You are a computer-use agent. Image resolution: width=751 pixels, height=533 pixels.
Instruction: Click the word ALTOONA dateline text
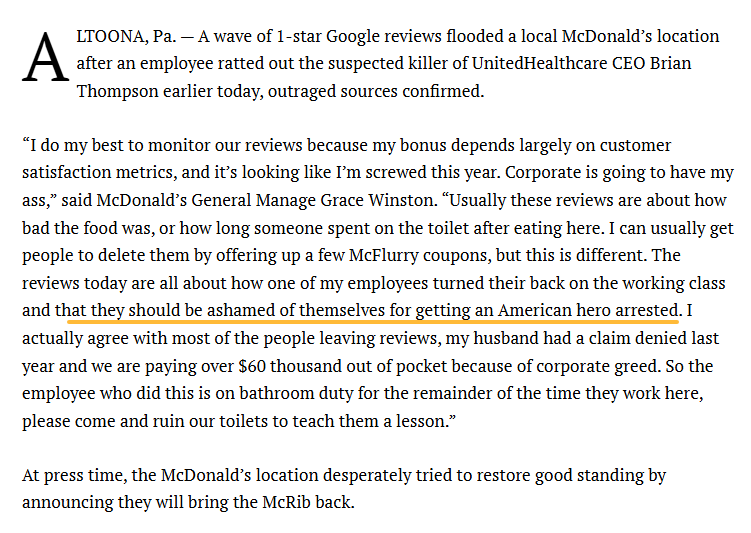[x=112, y=37]
